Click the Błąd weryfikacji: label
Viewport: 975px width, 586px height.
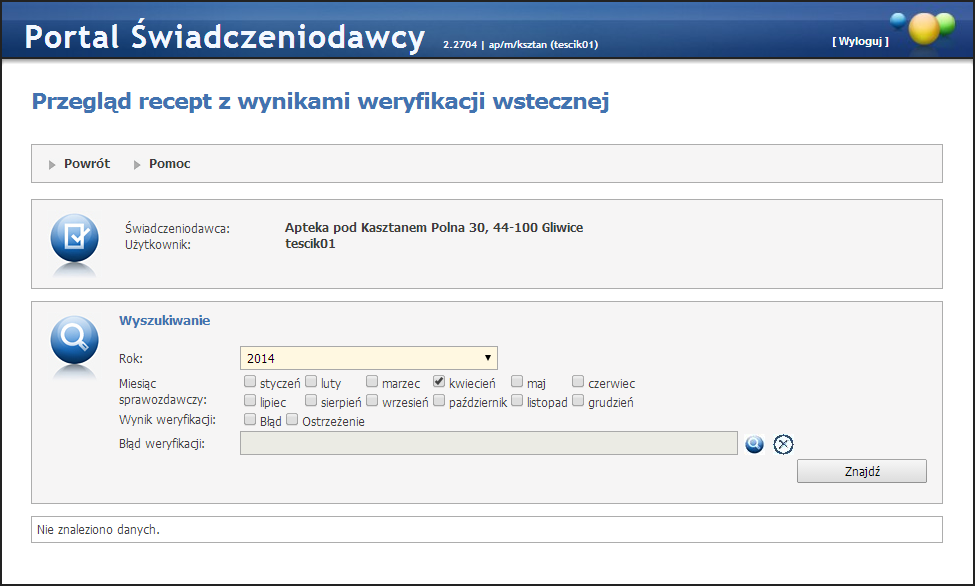162,444
